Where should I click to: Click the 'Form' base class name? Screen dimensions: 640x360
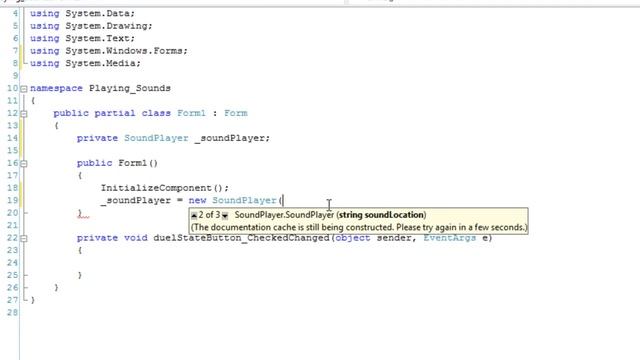(236, 113)
